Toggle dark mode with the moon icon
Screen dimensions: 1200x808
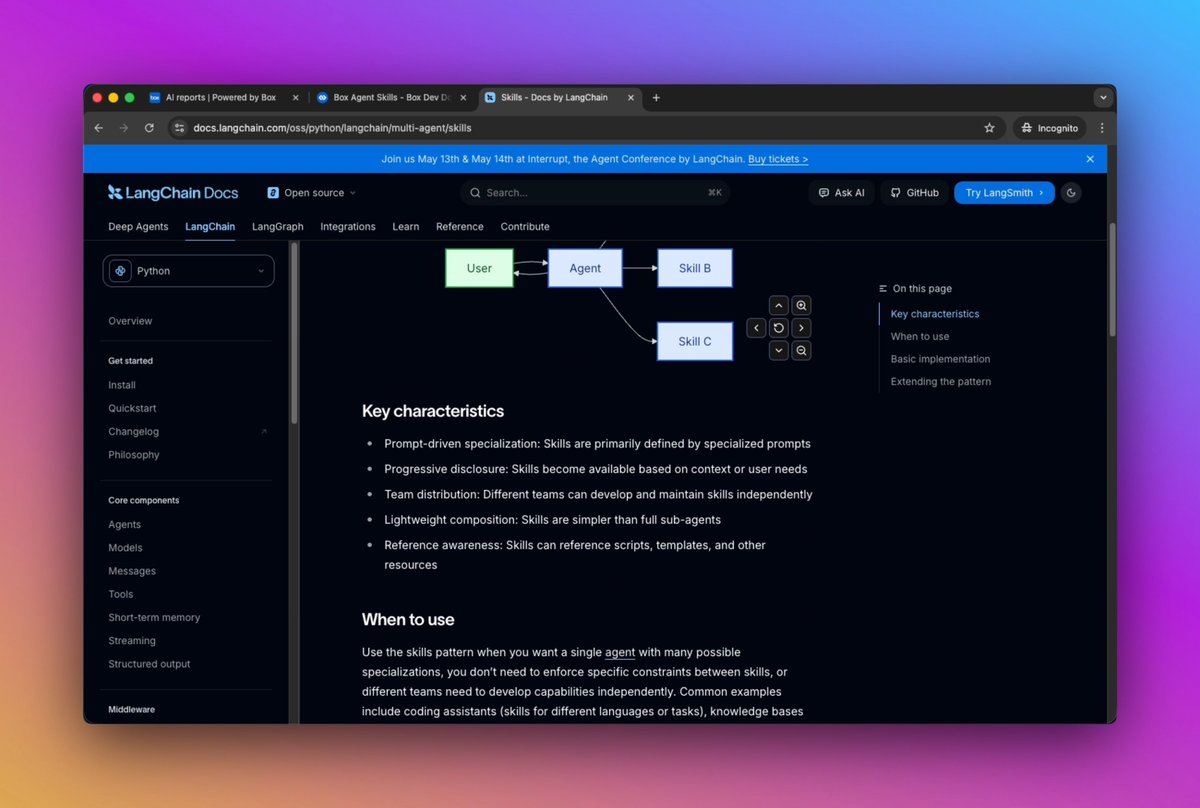(x=1071, y=193)
